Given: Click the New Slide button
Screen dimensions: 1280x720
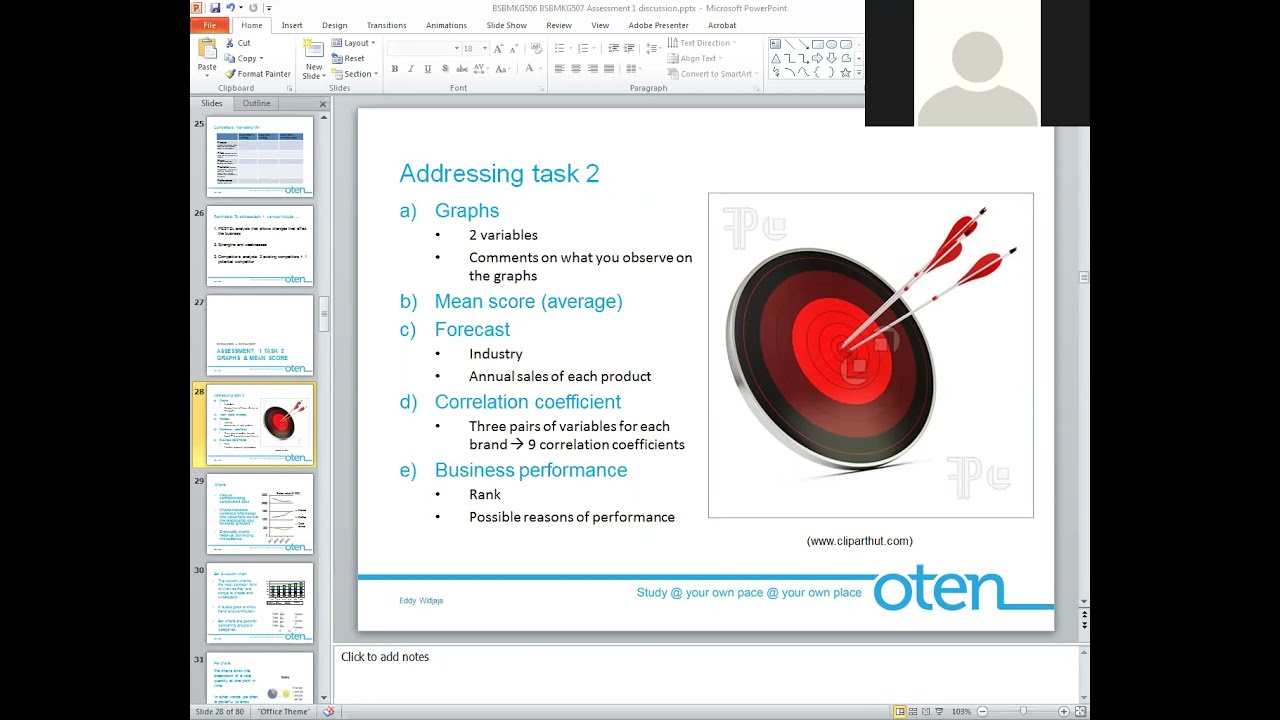Looking at the screenshot, I should [314, 60].
